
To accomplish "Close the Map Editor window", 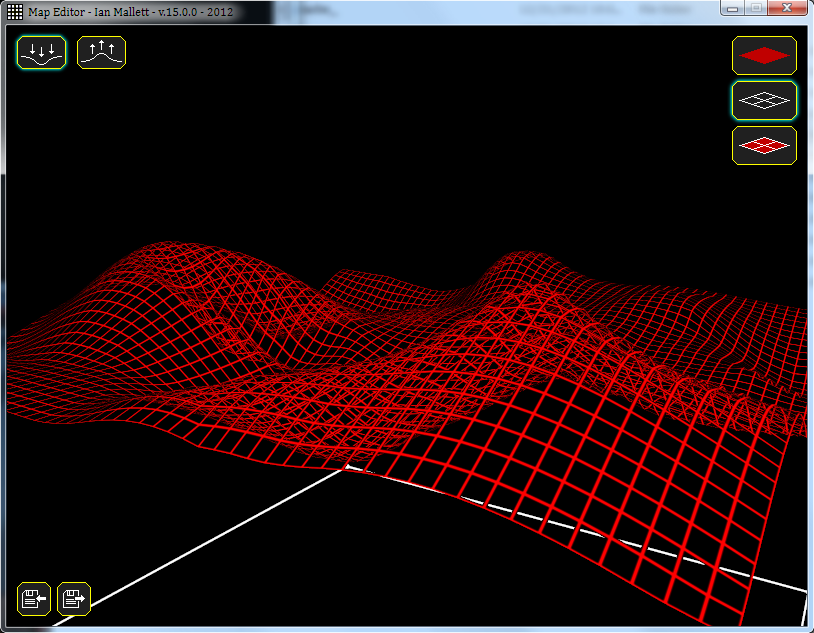I will [785, 9].
